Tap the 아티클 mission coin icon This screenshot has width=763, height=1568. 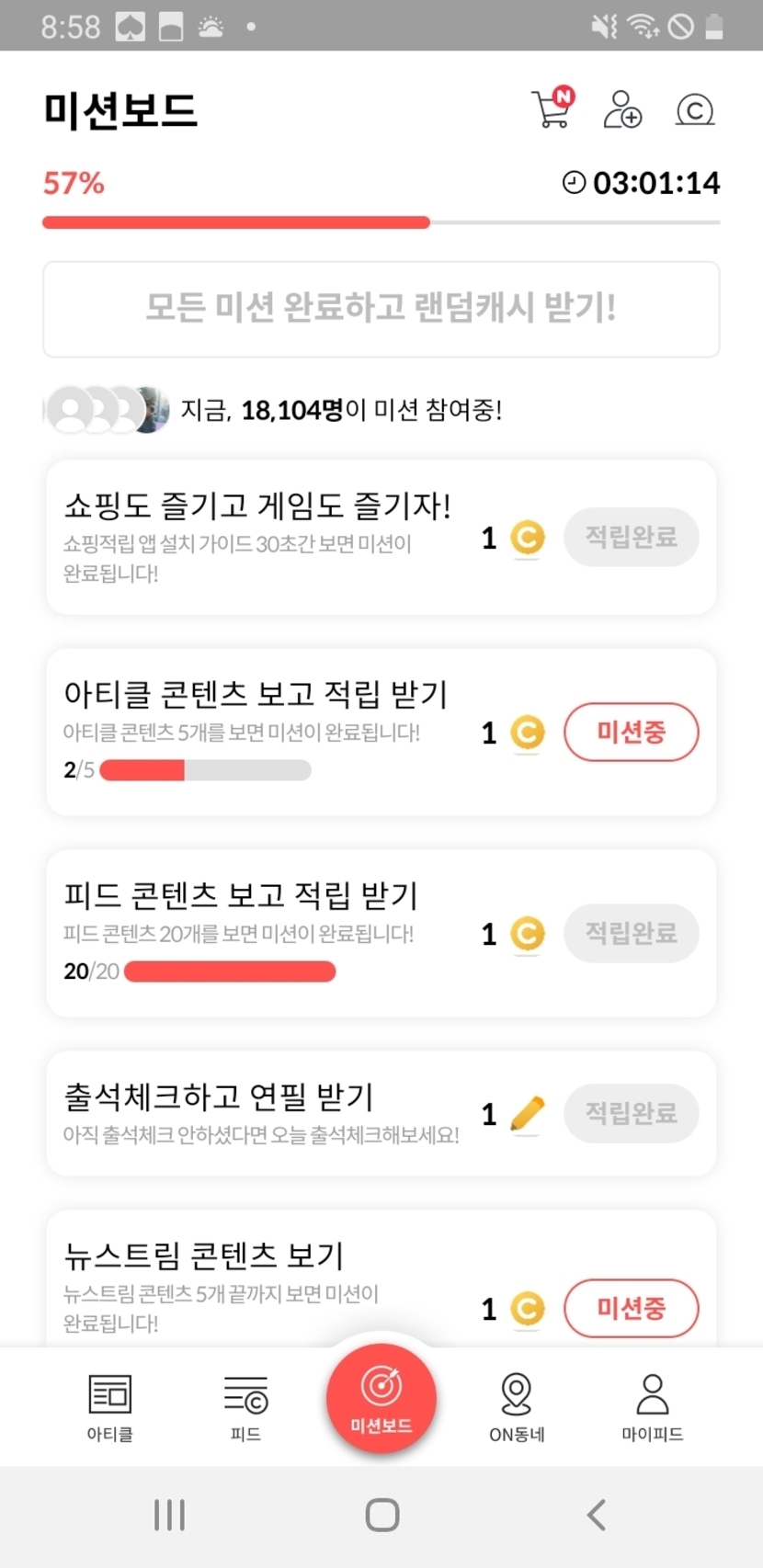pyautogui.click(x=527, y=733)
